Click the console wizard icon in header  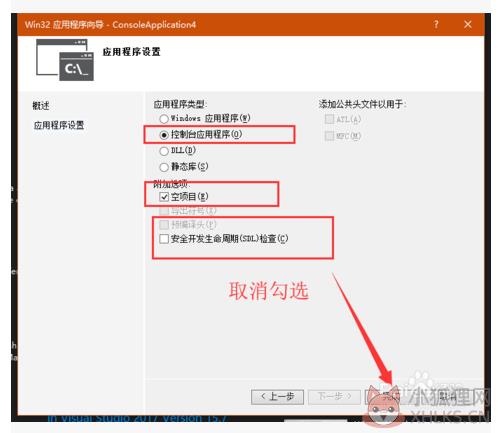[65, 60]
